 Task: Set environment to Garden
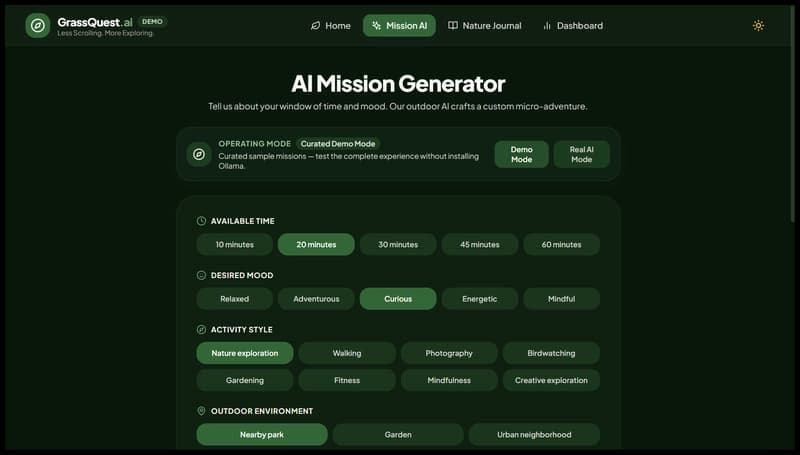coord(398,435)
